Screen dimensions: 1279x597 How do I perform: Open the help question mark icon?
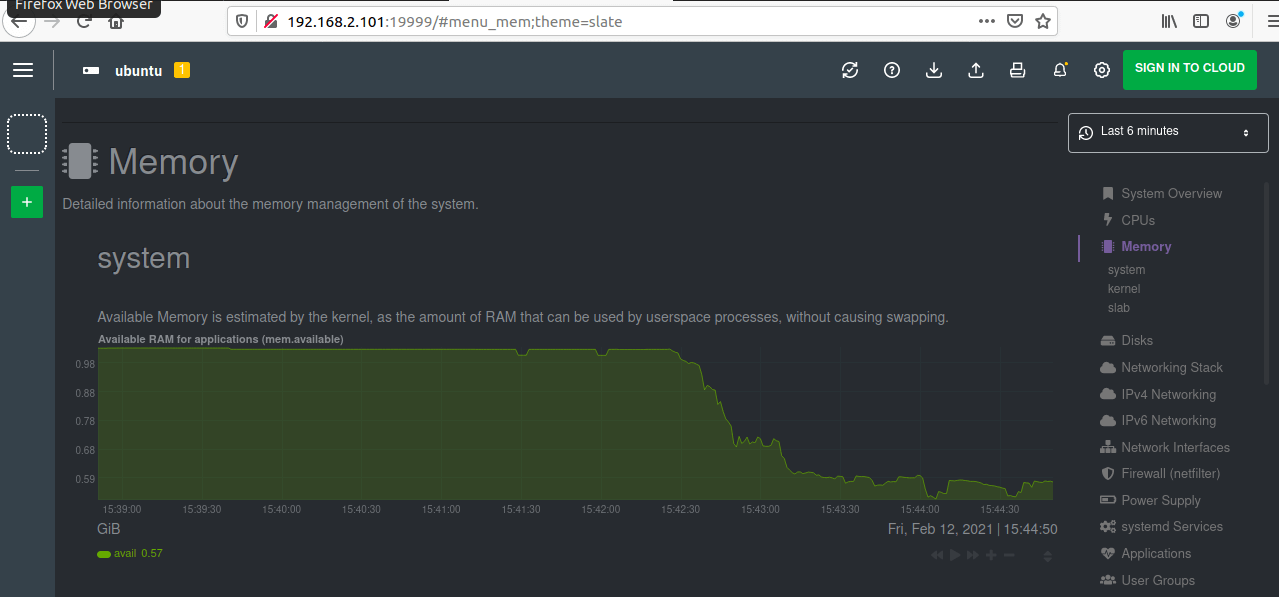click(x=892, y=70)
